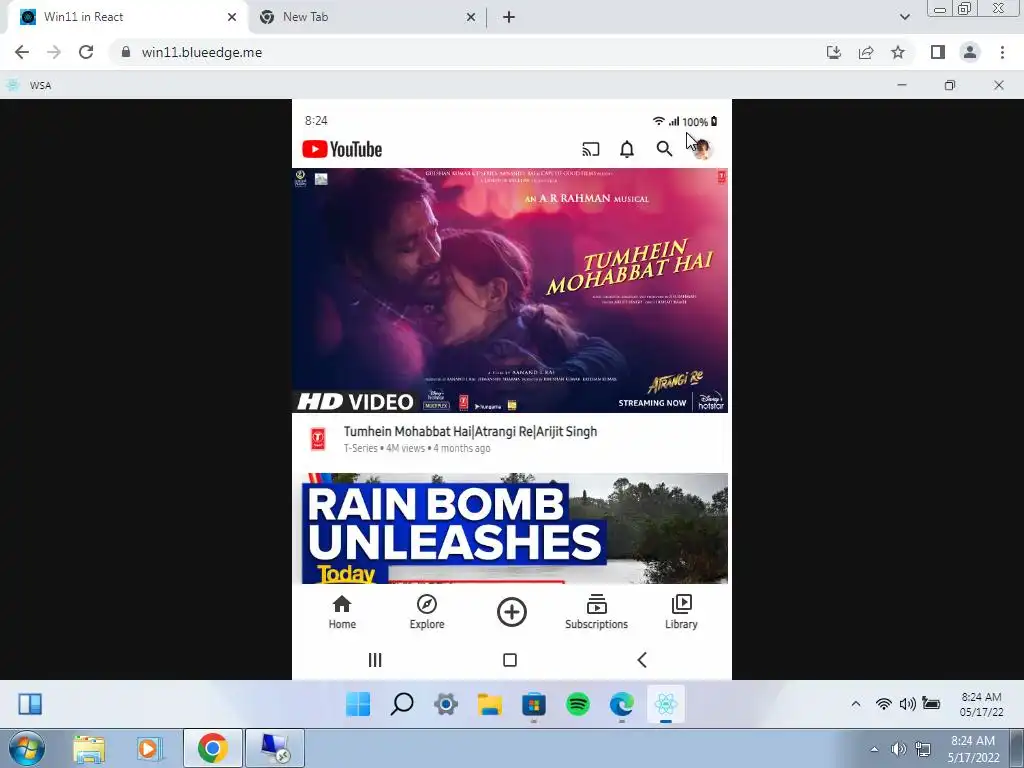This screenshot has height=768, width=1024.
Task: Open Win11 tray Wi-Fi icon
Action: click(x=884, y=704)
